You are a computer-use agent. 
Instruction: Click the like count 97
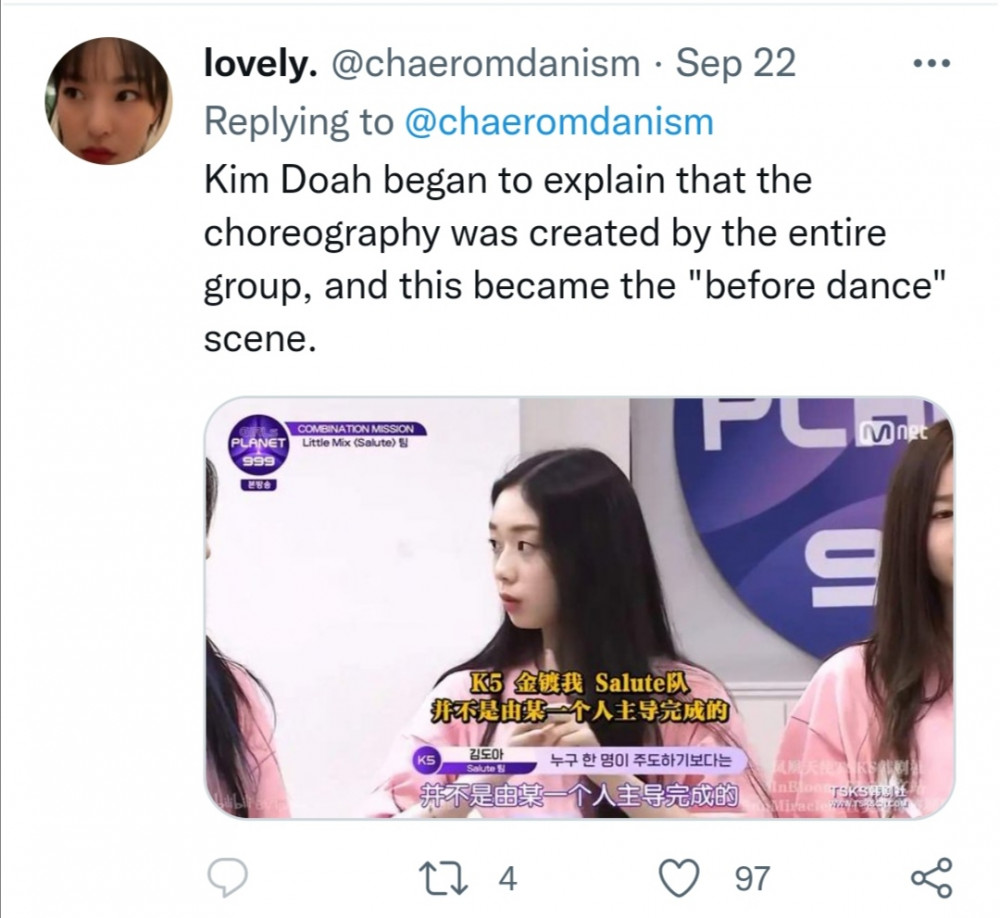[x=753, y=878]
